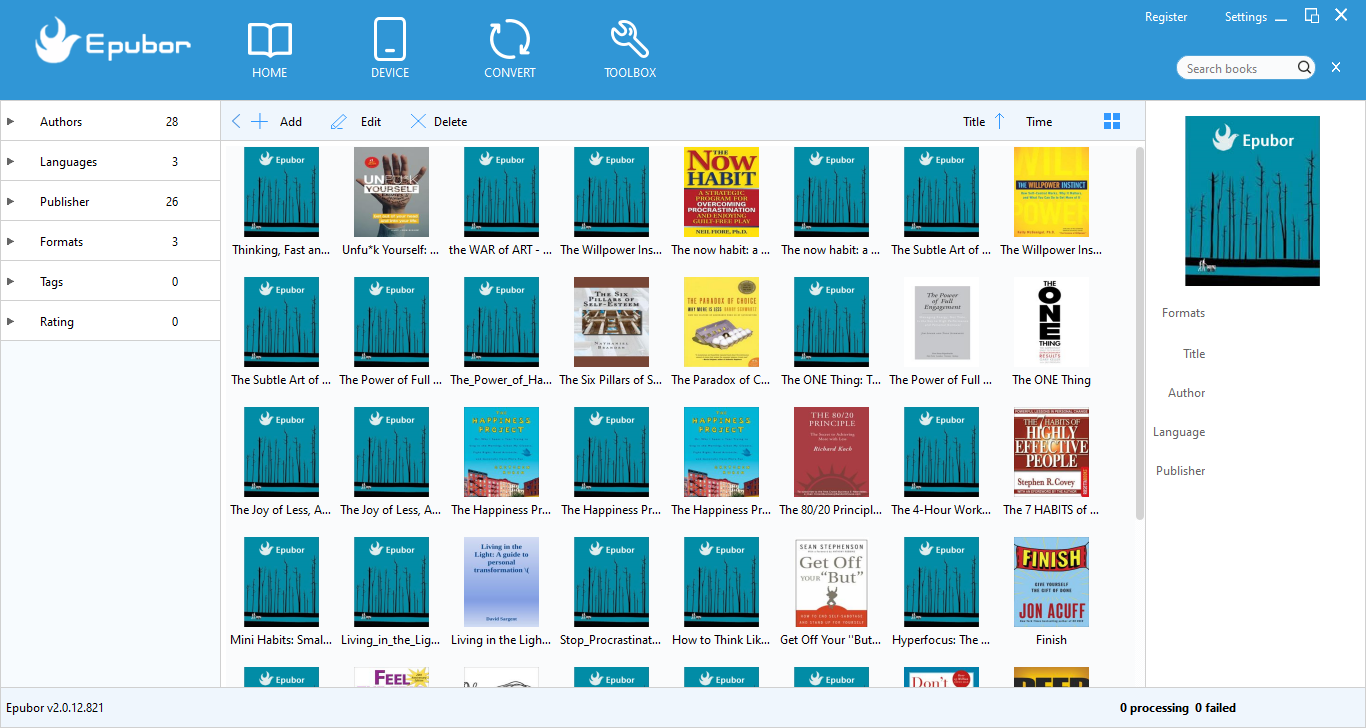The width and height of the screenshot is (1366, 728).
Task: Click the search magnifier icon
Action: point(1305,68)
